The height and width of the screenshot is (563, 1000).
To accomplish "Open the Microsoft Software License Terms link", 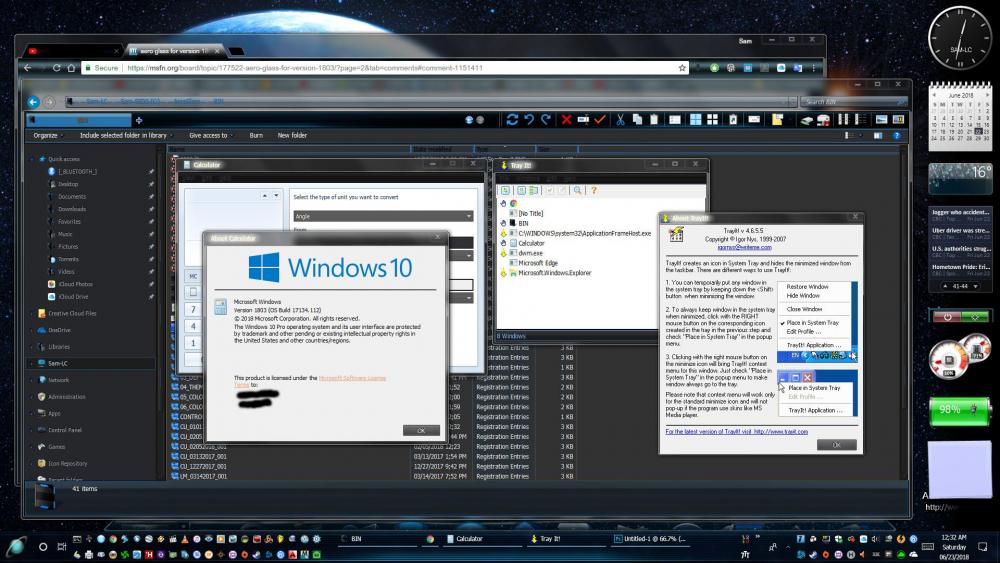I will (351, 378).
